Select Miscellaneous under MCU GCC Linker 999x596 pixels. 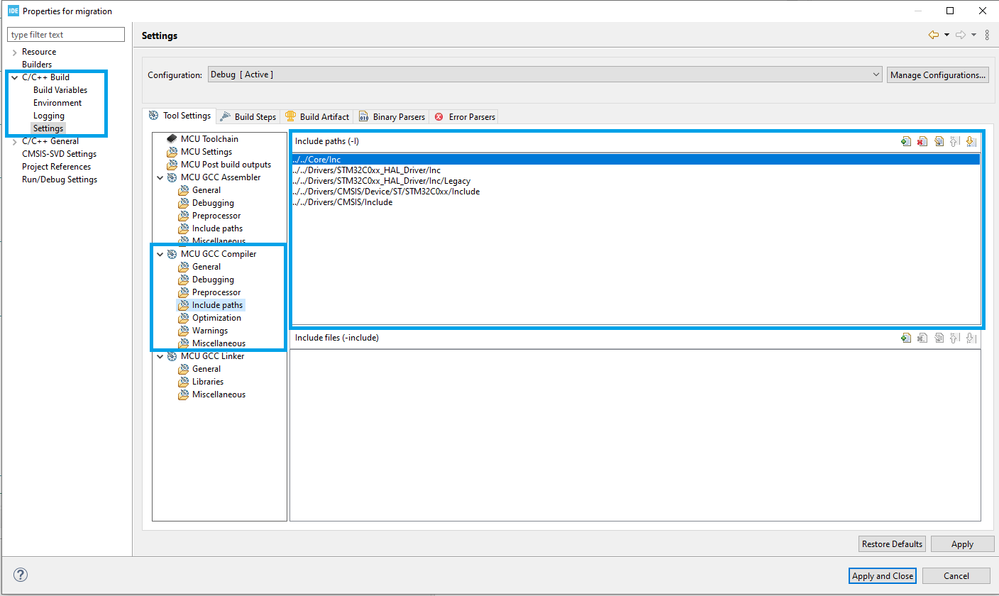pyautogui.click(x=219, y=395)
